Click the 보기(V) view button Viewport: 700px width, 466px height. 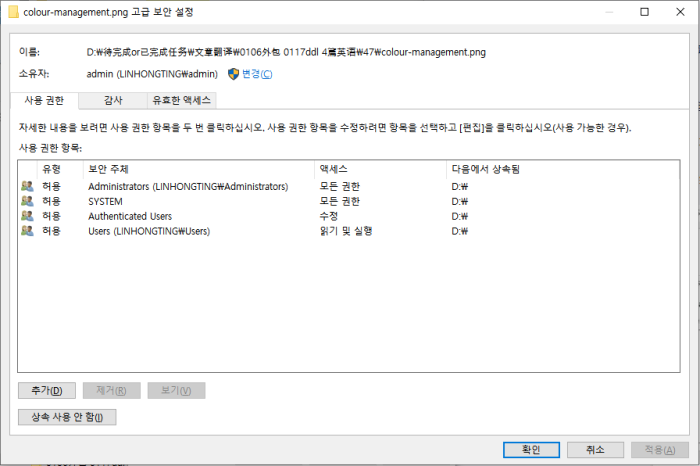(176, 391)
